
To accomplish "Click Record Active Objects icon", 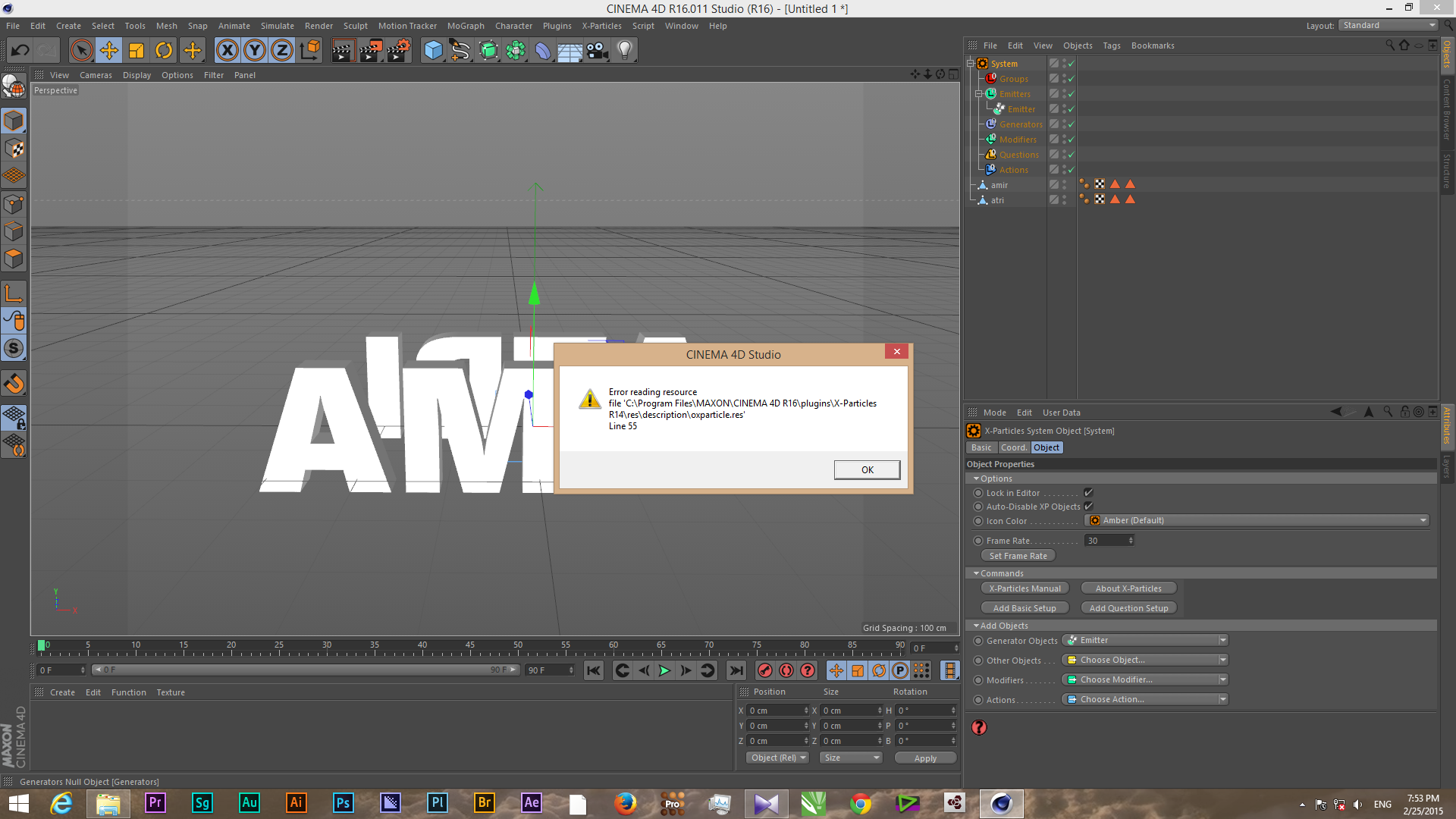I will (765, 670).
